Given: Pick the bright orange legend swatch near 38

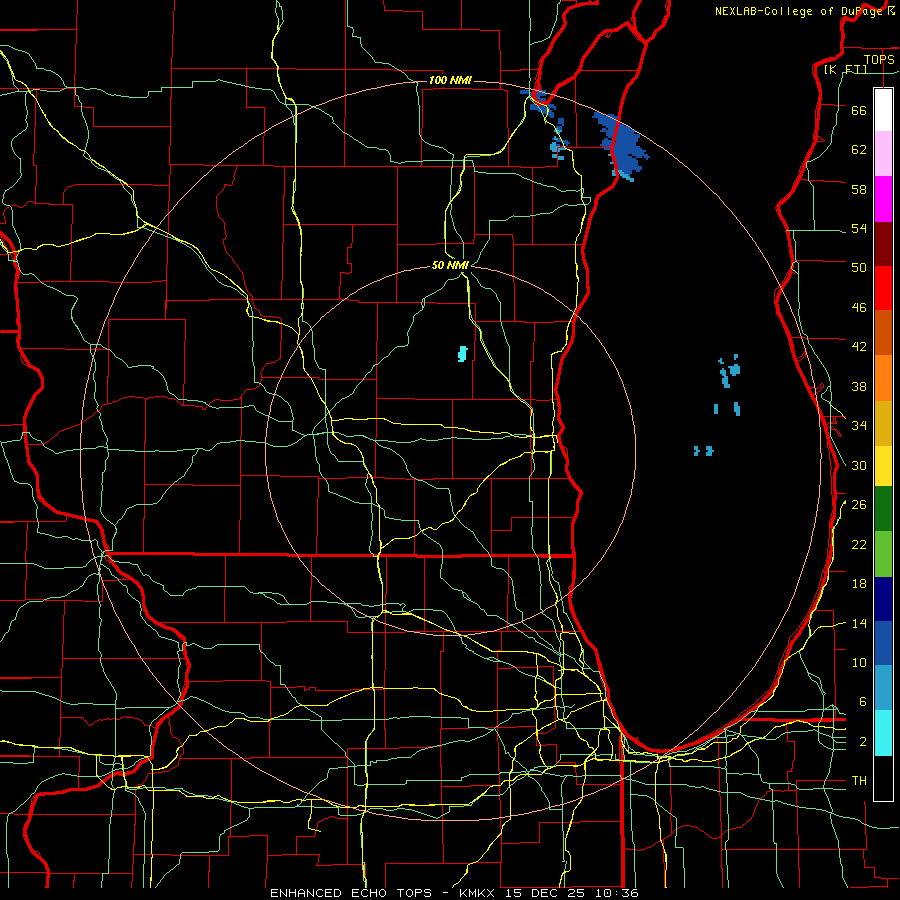Looking at the screenshot, I should (883, 378).
